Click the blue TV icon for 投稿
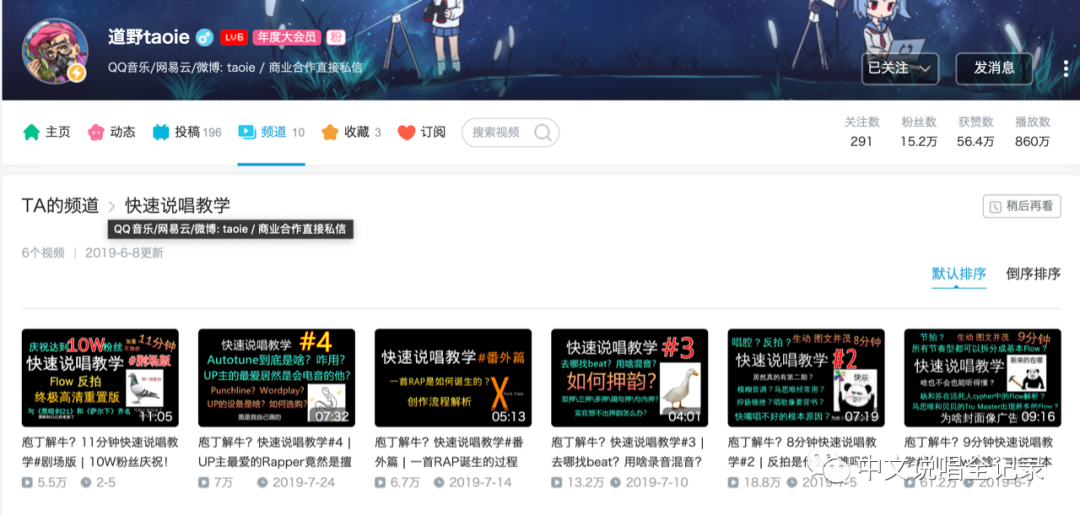This screenshot has width=1080, height=516. click(160, 132)
